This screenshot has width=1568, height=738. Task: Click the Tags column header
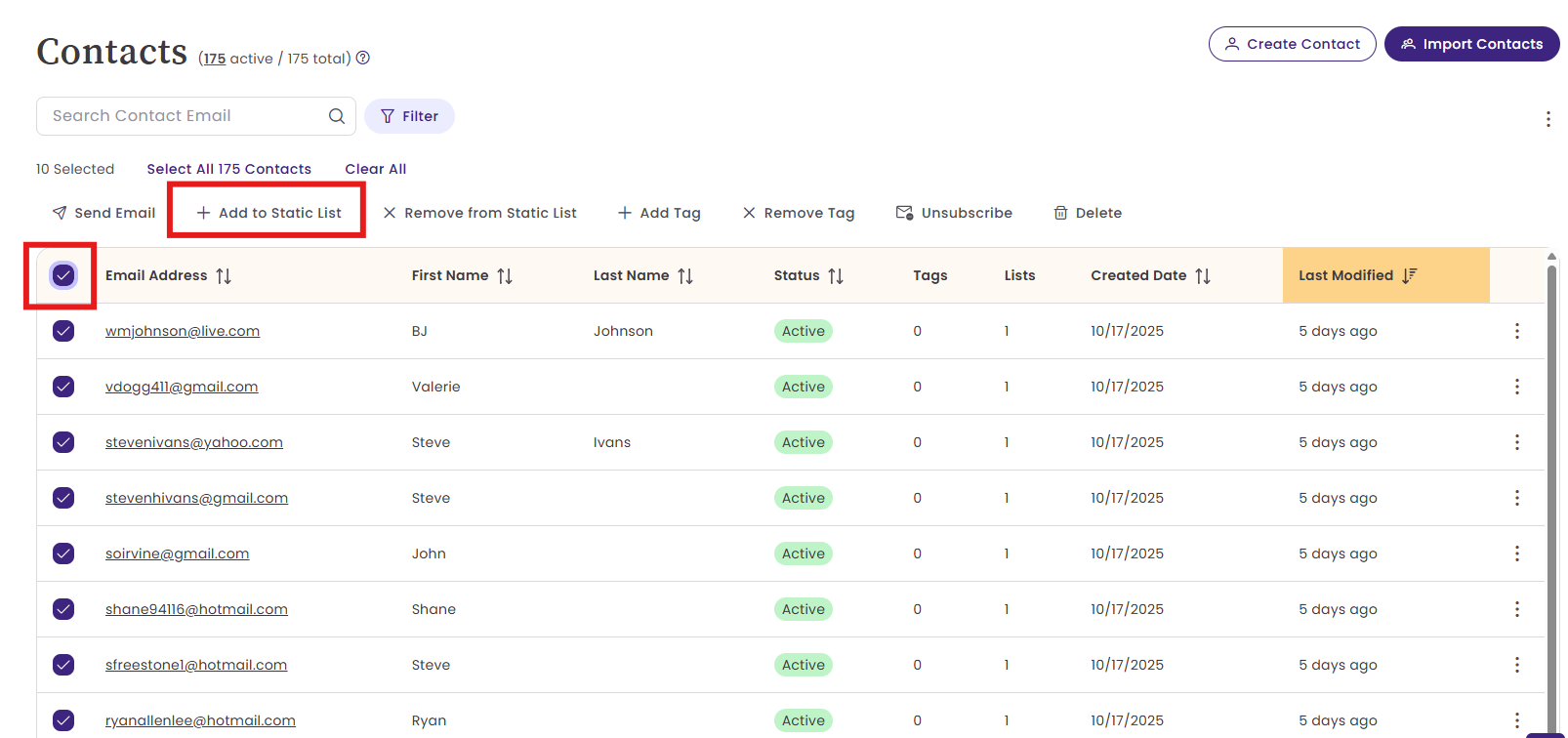pyautogui.click(x=930, y=275)
